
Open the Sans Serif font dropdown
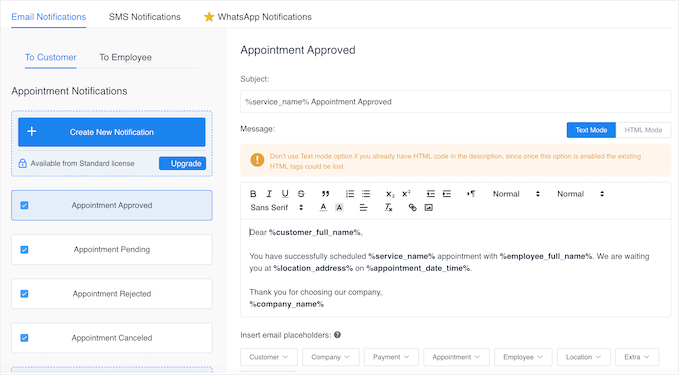pos(277,208)
